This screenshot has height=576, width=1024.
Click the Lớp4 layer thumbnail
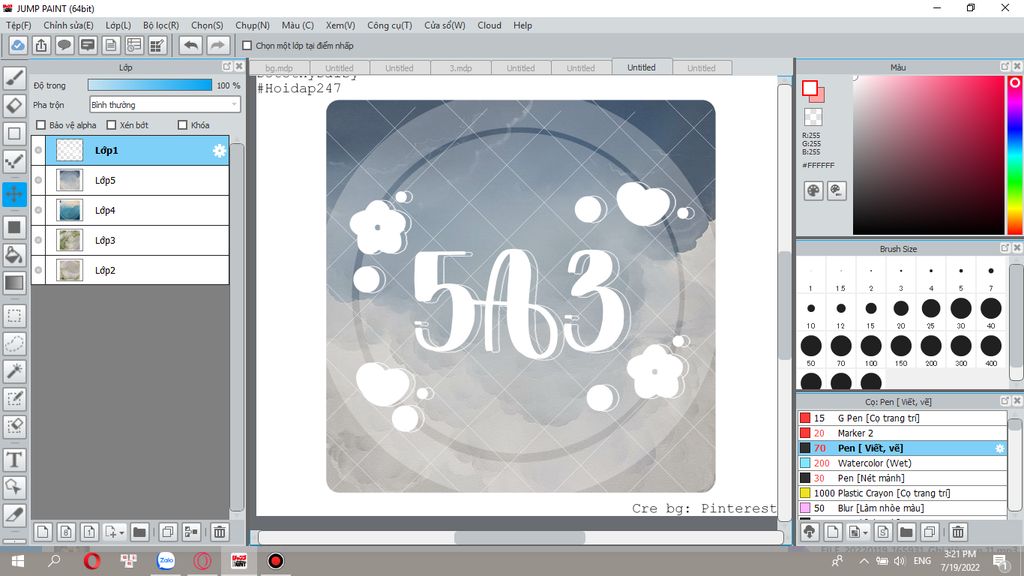[x=70, y=210]
